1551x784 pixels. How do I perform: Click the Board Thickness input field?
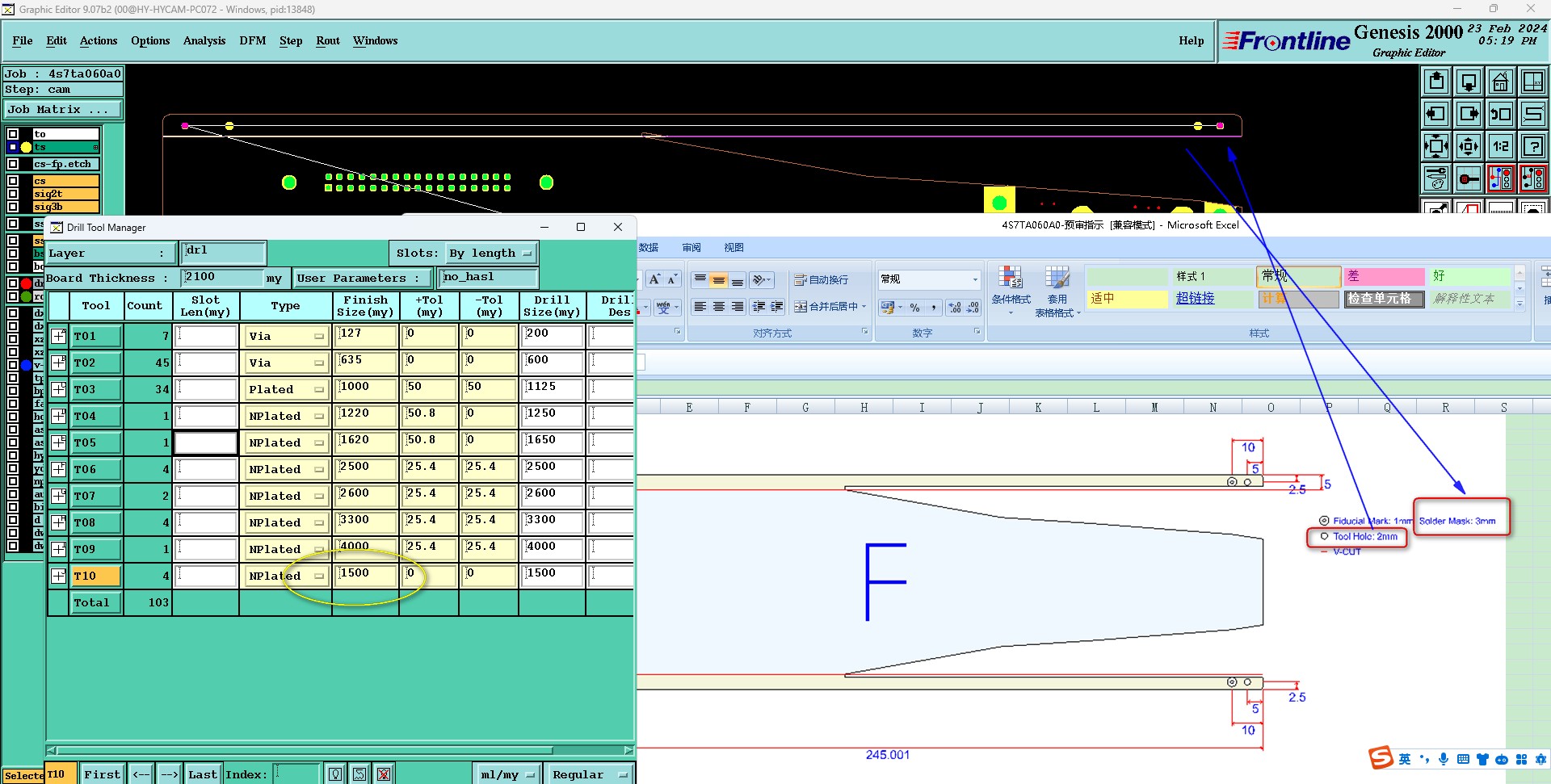point(223,278)
